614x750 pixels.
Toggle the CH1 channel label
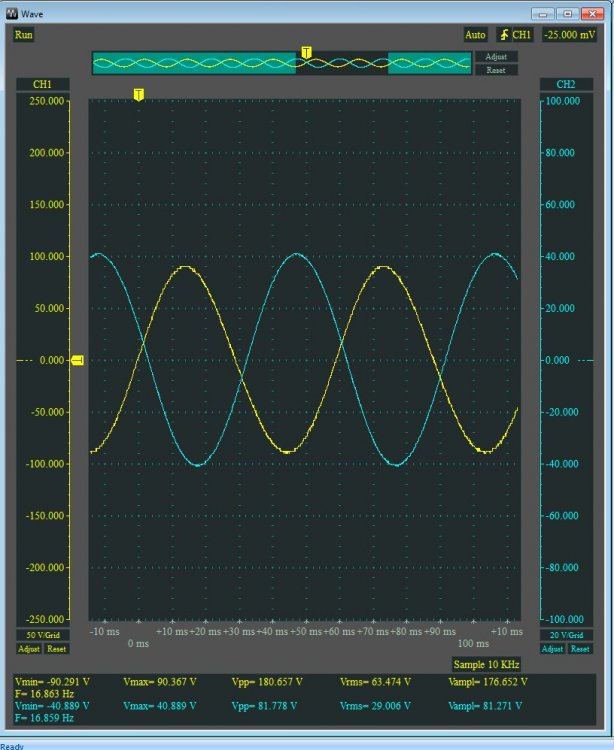(42, 83)
